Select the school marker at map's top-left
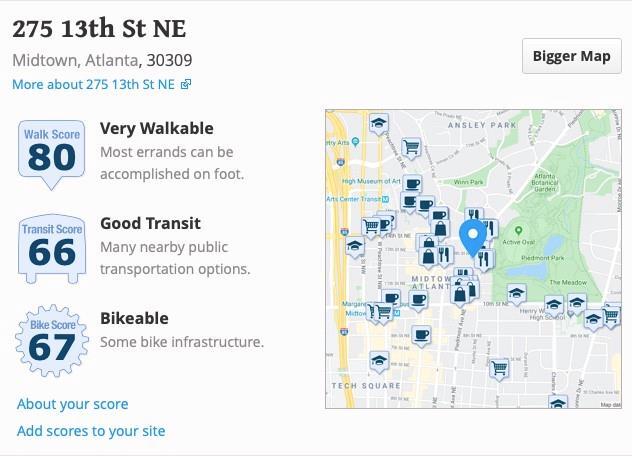This screenshot has height=456, width=632. point(378,123)
